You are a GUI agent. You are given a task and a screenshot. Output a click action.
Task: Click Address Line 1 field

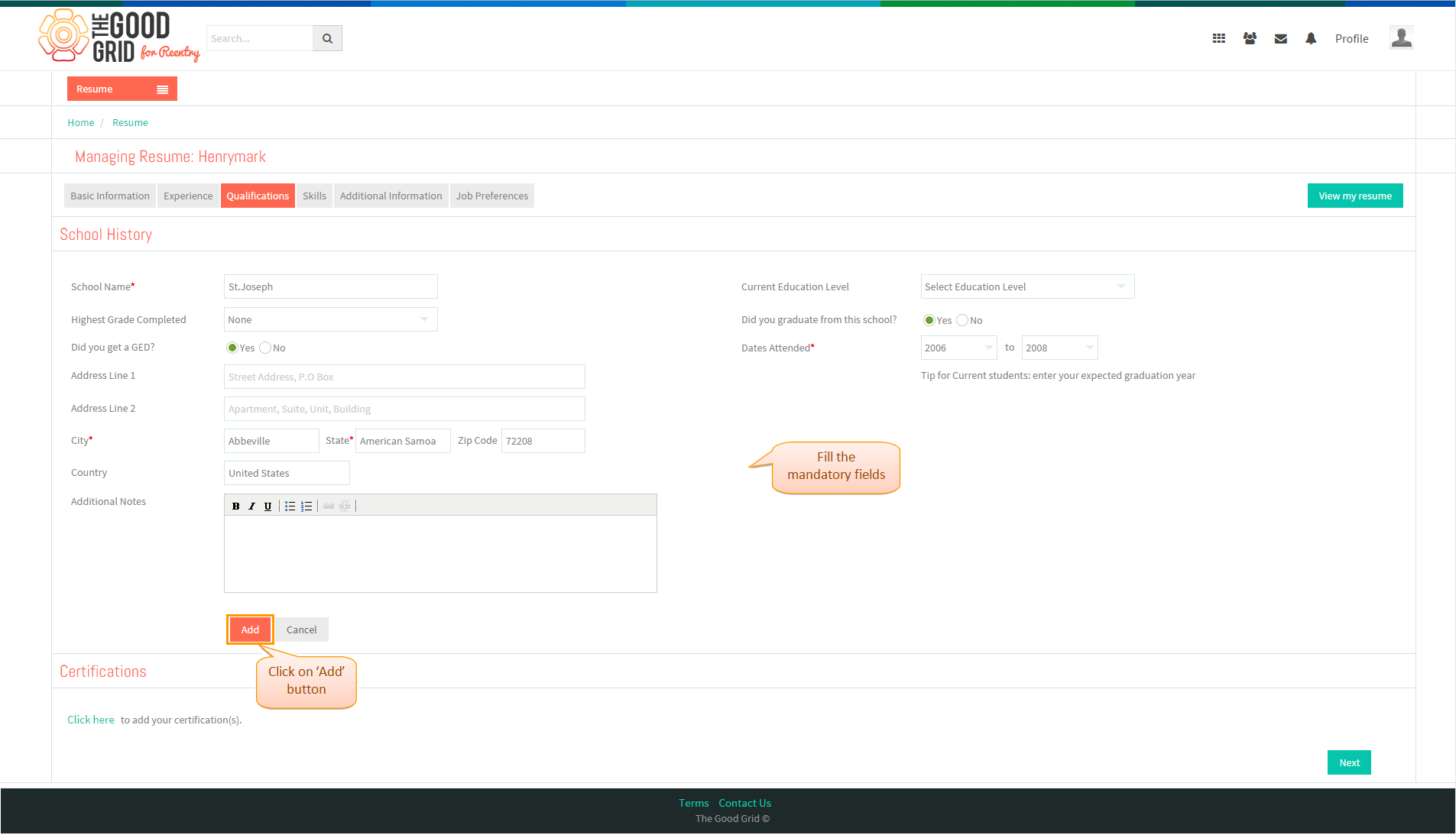tap(404, 377)
